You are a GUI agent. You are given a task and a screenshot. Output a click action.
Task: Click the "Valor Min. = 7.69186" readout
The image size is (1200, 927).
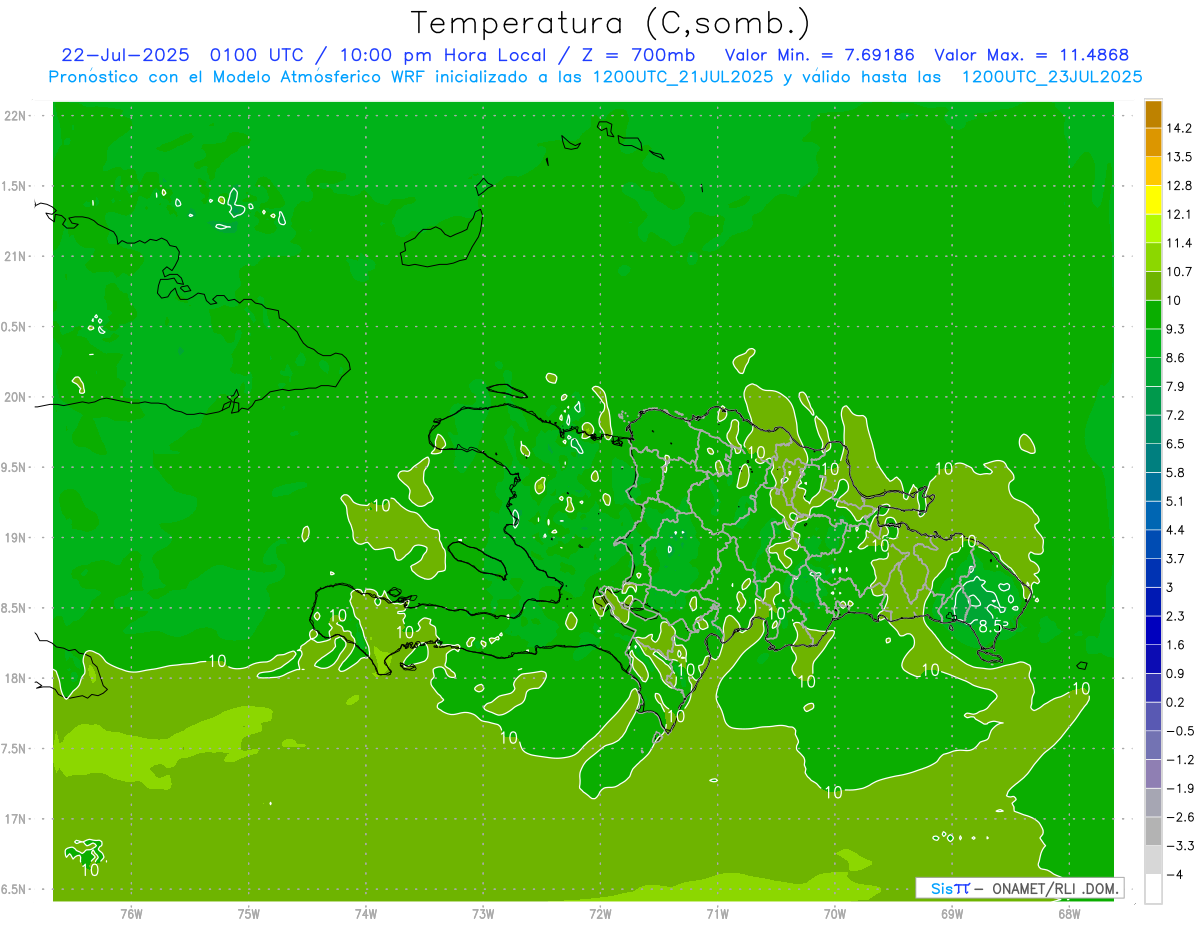819,55
